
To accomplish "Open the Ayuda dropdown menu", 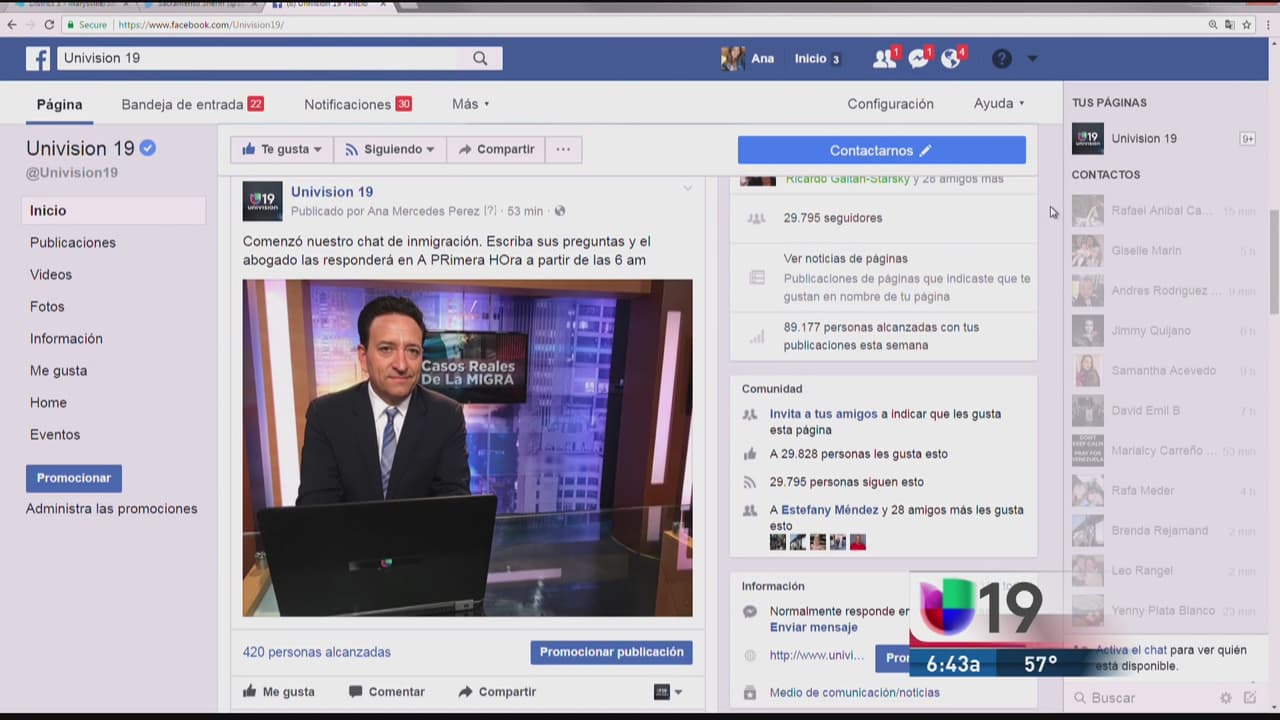I will coord(999,104).
